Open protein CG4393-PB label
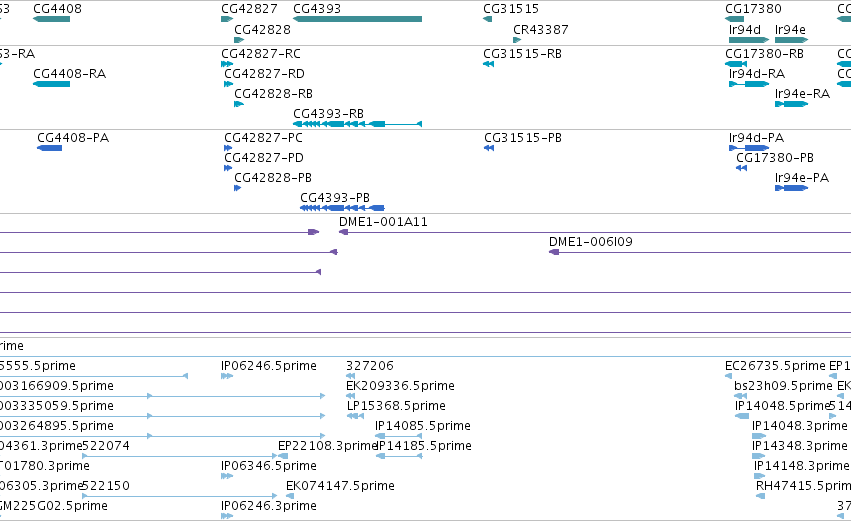The image size is (851, 521). click(x=335, y=198)
